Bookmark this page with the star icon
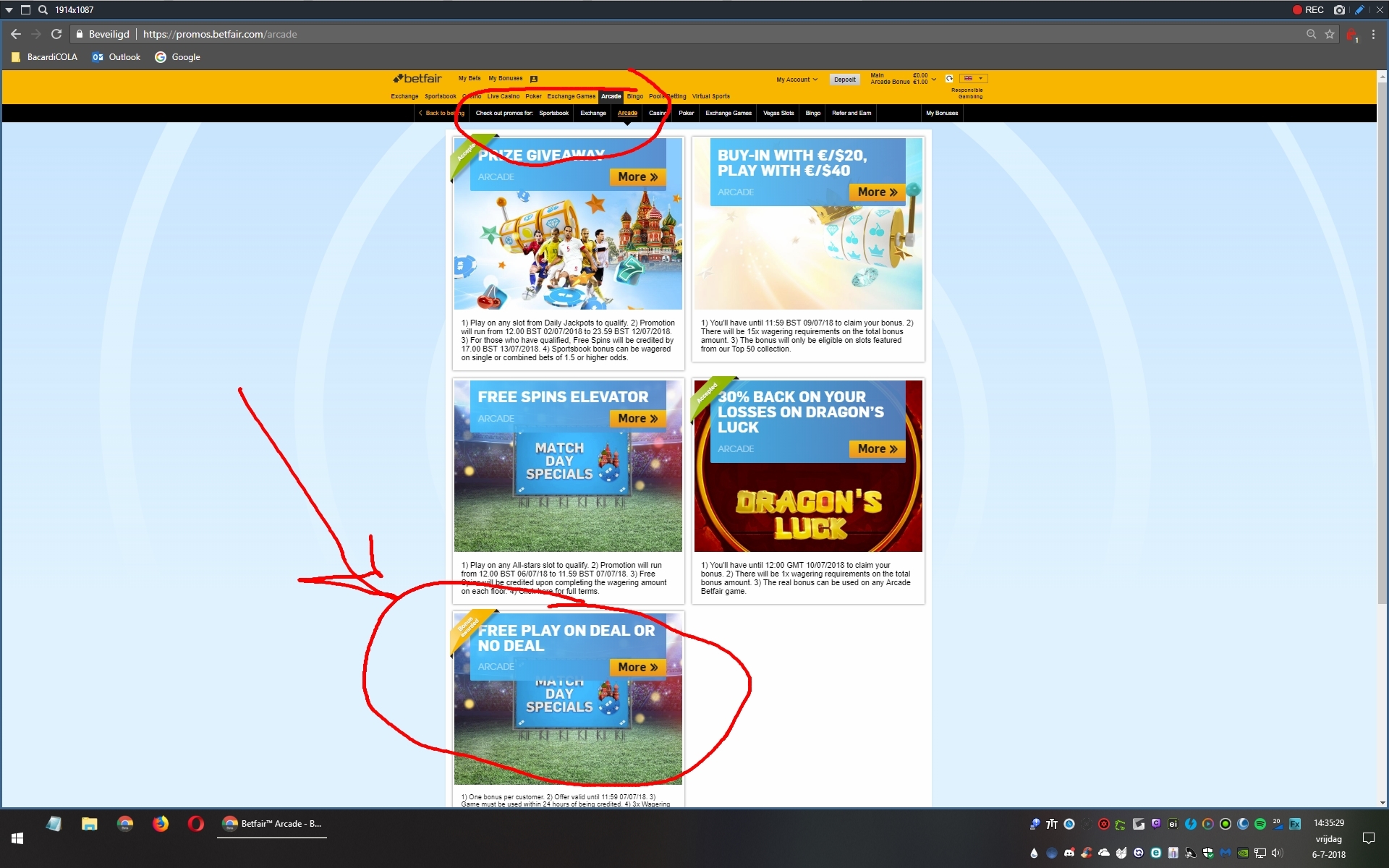 click(1330, 34)
